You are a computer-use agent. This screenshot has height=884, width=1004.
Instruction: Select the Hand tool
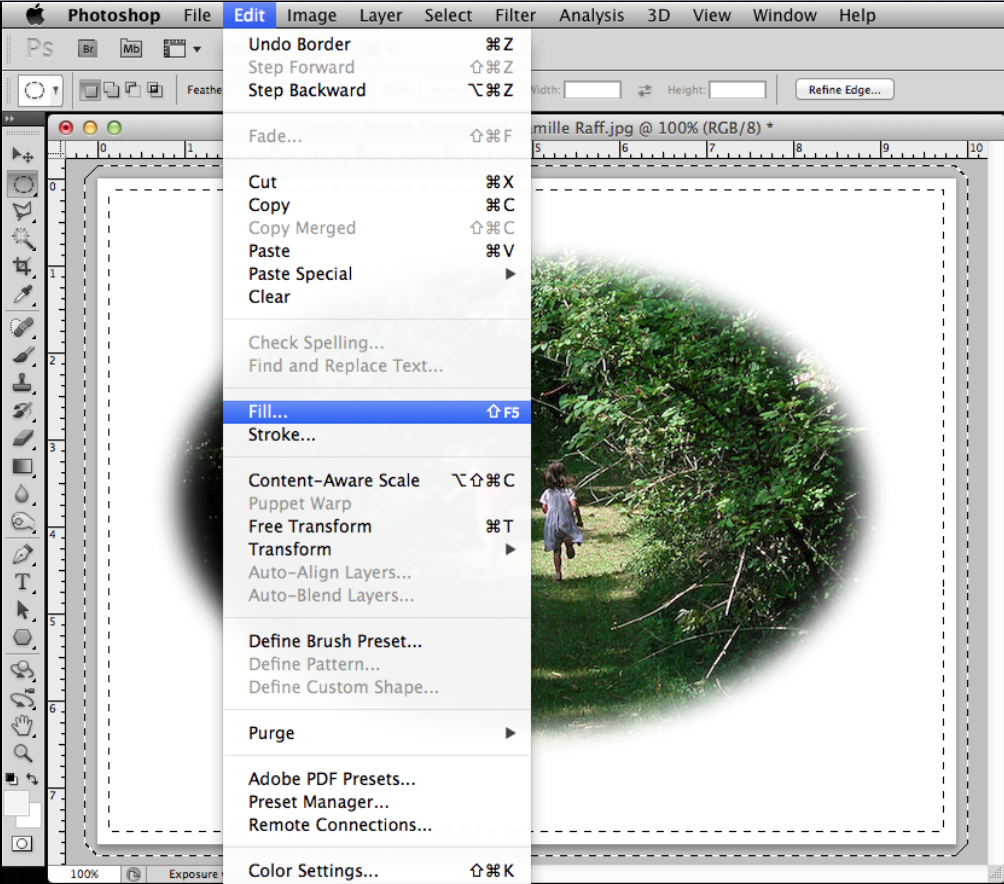point(22,725)
